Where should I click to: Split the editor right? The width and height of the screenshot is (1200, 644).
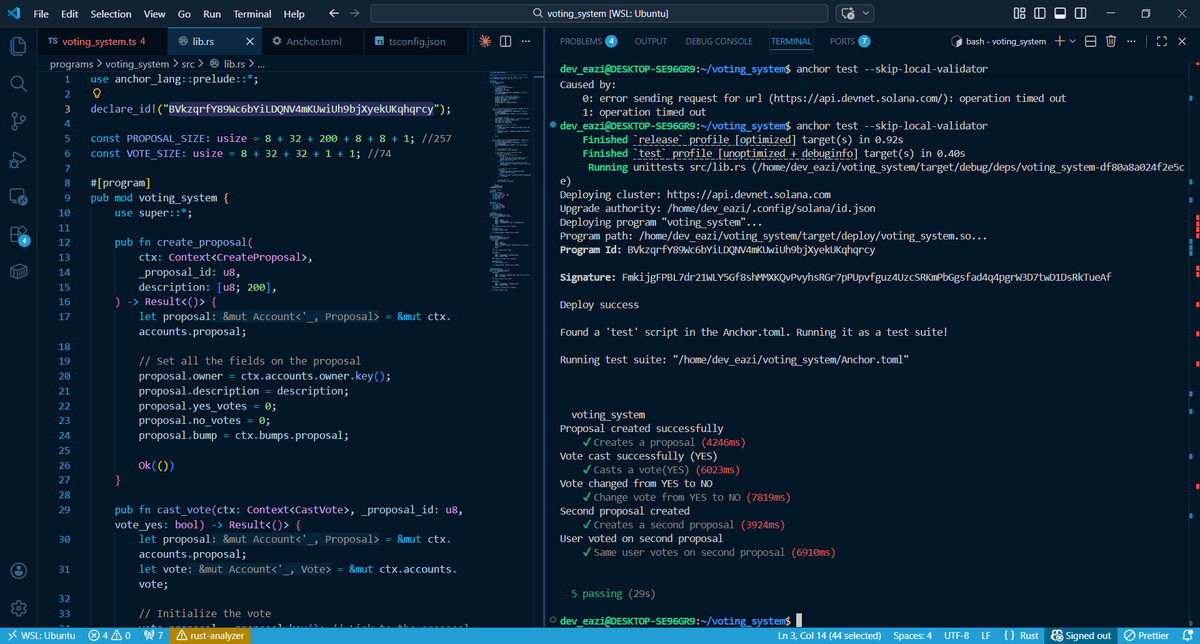point(506,41)
